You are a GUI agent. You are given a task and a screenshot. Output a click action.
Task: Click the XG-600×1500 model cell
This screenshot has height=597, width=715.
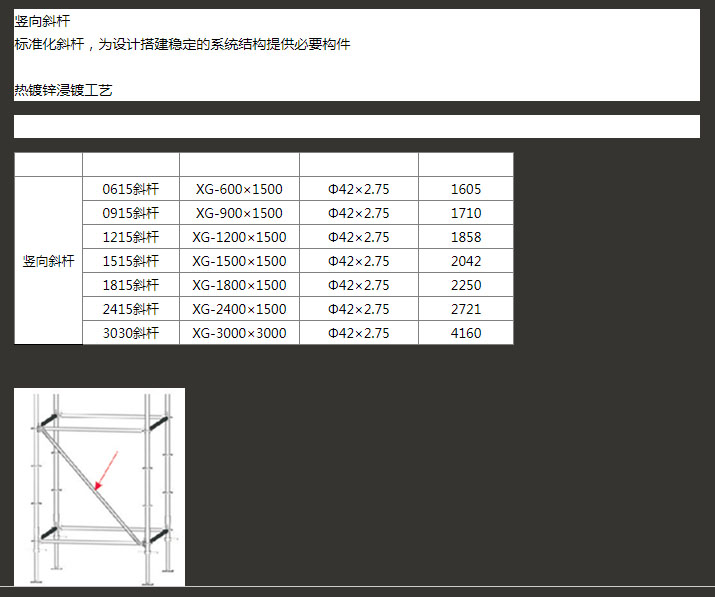[239, 189]
